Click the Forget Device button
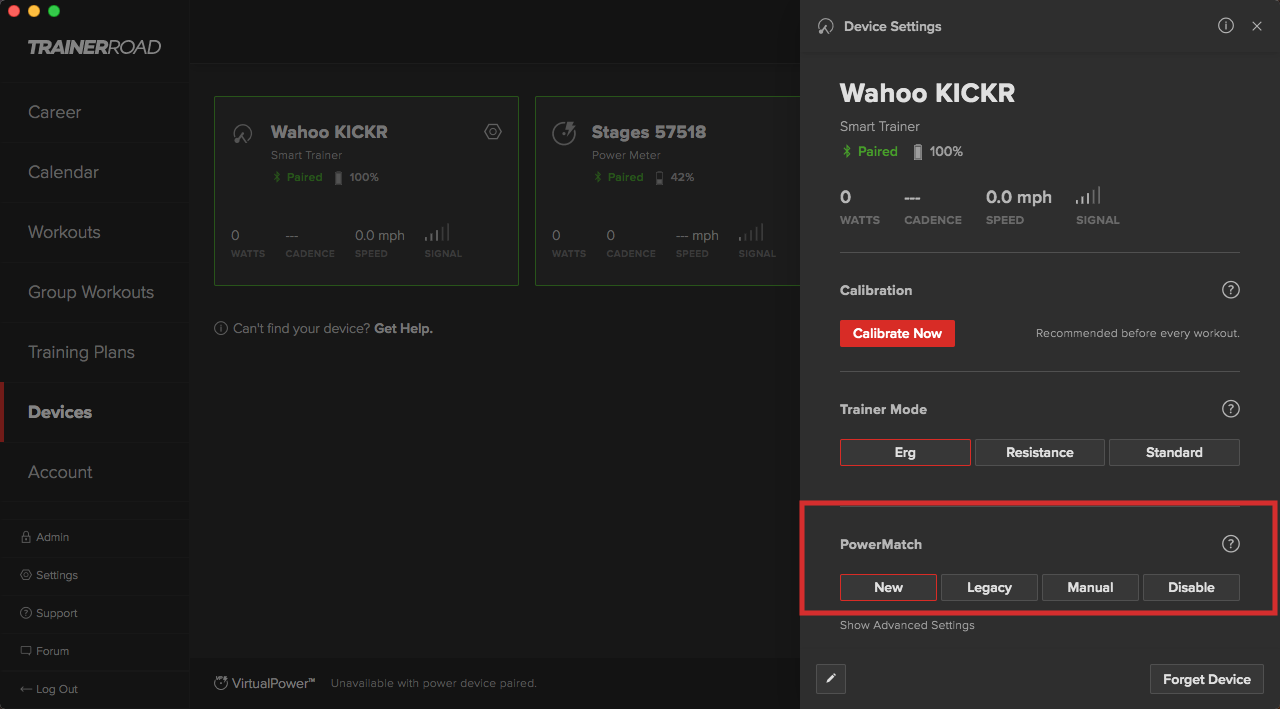 (1207, 679)
